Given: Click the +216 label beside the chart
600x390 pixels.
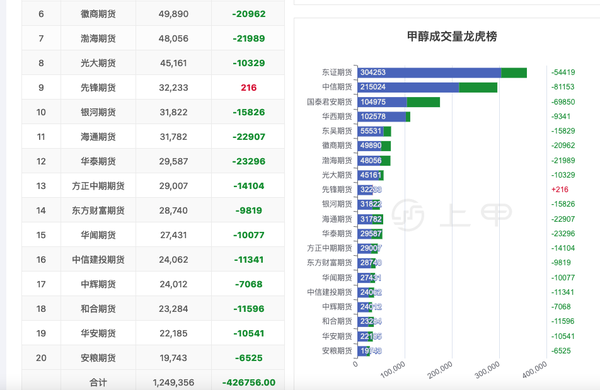Looking at the screenshot, I should (x=560, y=189).
